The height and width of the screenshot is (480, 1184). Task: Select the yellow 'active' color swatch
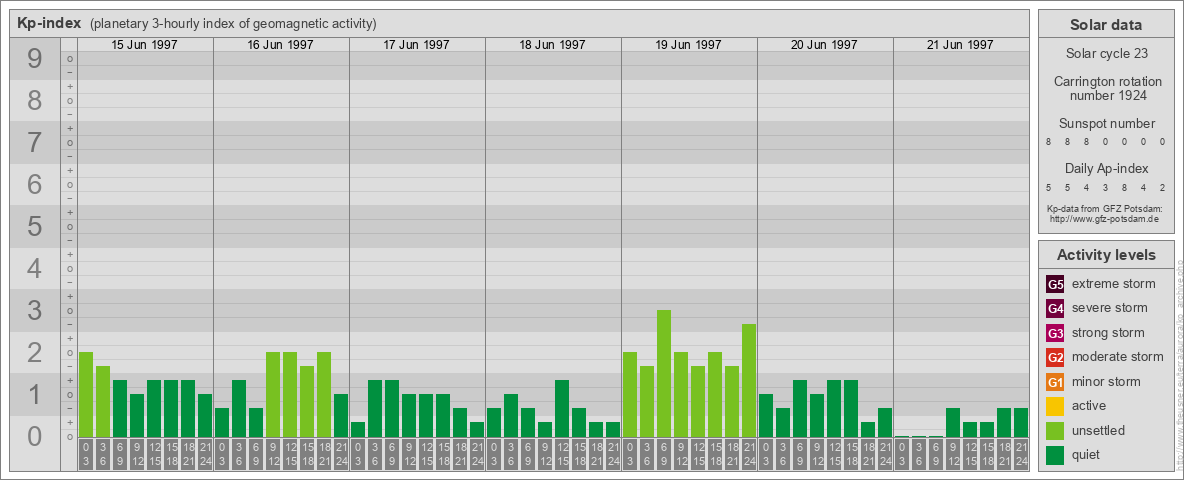pyautogui.click(x=1056, y=406)
